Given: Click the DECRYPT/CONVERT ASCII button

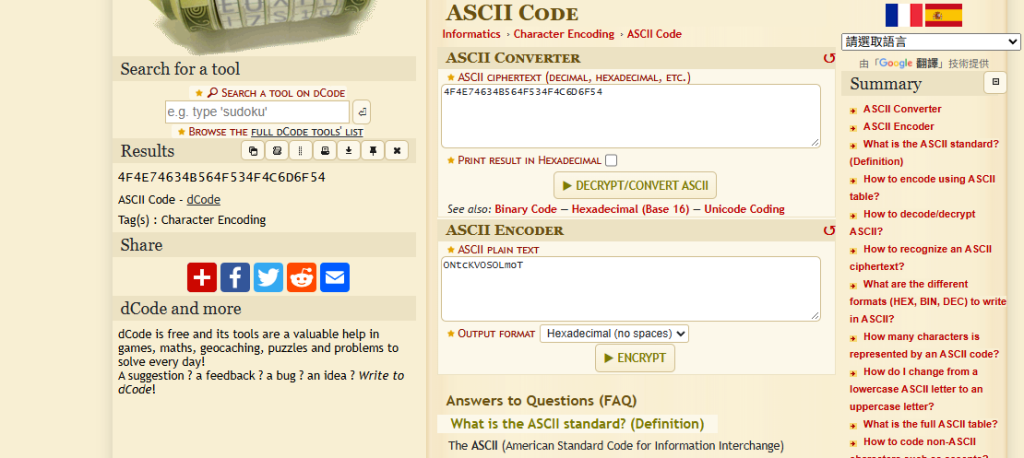Looking at the screenshot, I should (x=635, y=186).
